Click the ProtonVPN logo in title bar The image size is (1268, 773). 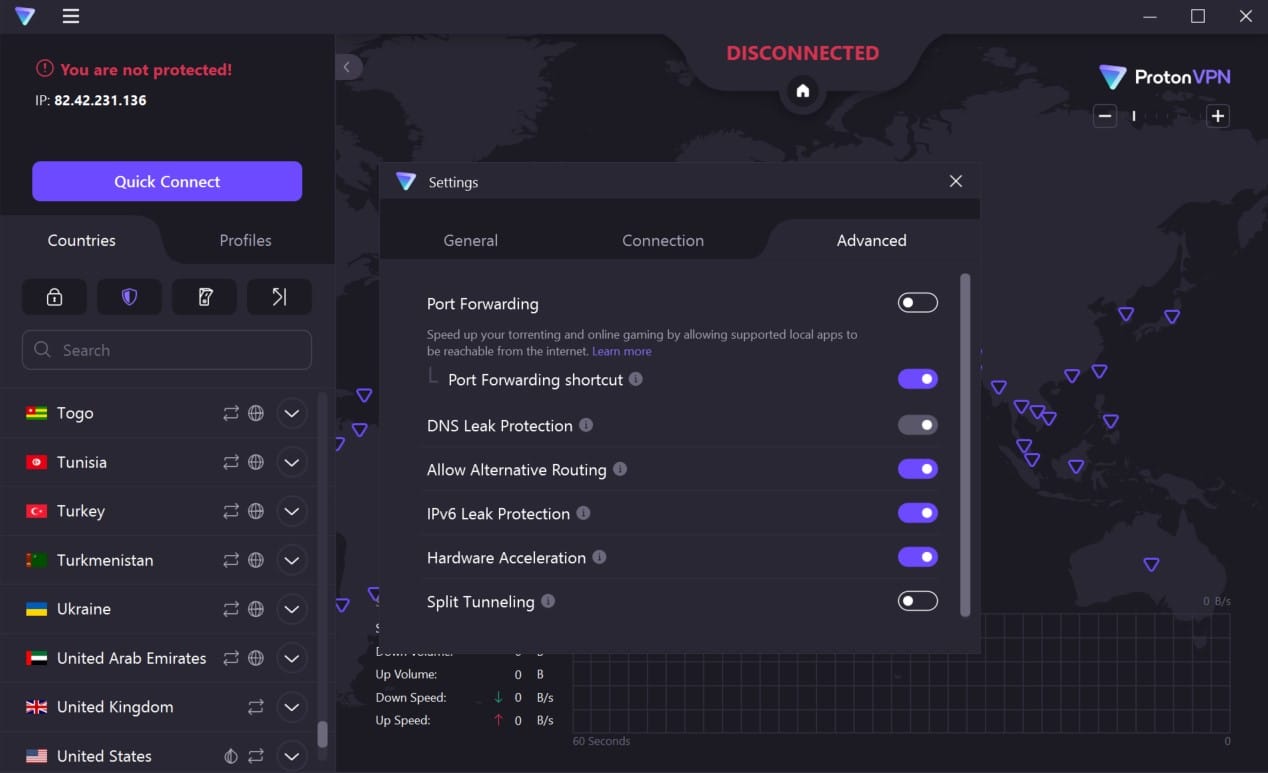pos(25,16)
